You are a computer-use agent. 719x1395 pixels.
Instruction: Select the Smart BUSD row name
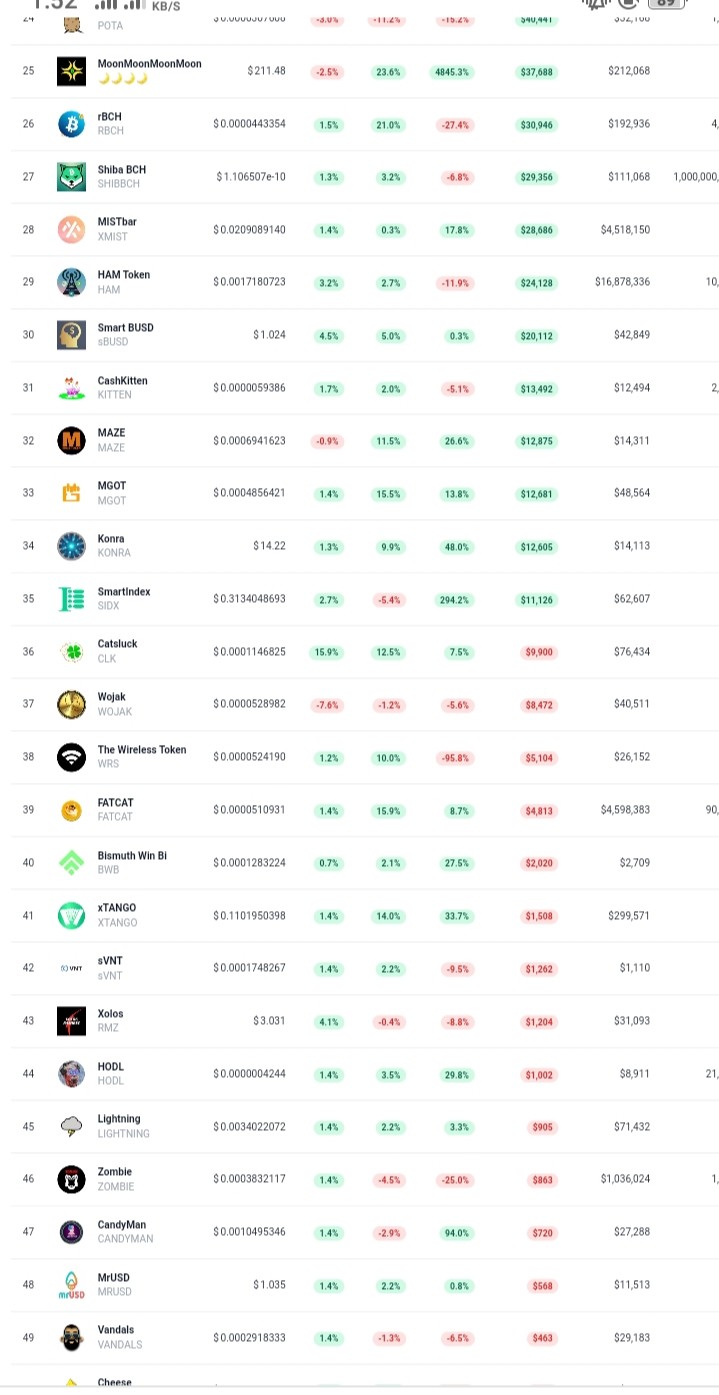click(125, 328)
